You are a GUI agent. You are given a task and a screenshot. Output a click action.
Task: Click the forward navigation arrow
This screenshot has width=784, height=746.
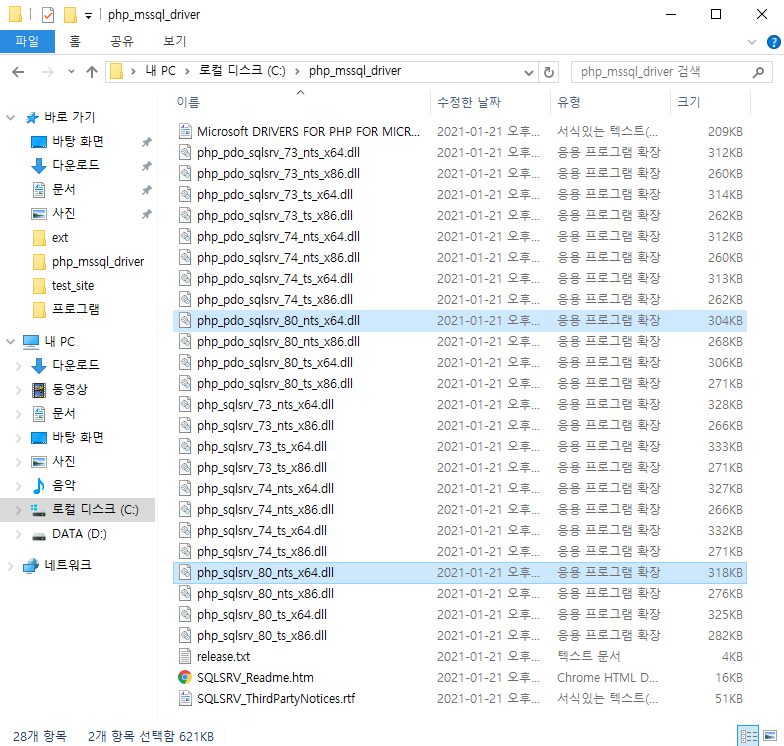(x=48, y=72)
